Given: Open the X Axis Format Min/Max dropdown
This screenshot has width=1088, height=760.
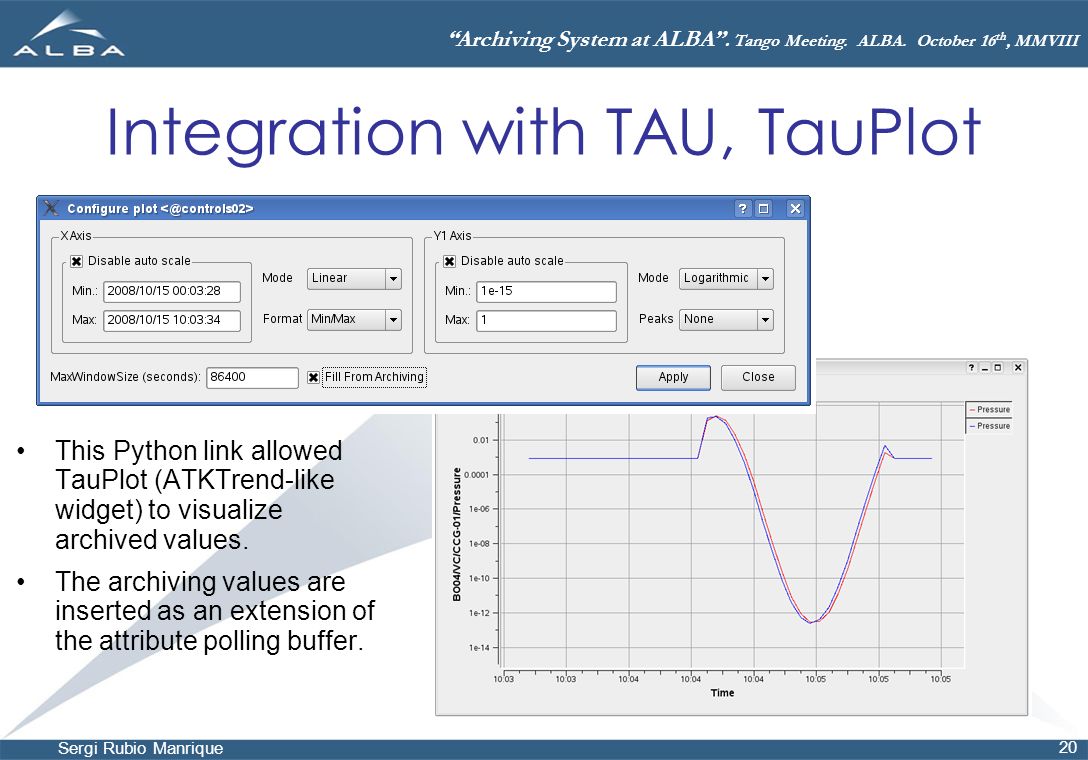Looking at the screenshot, I should (x=355, y=319).
